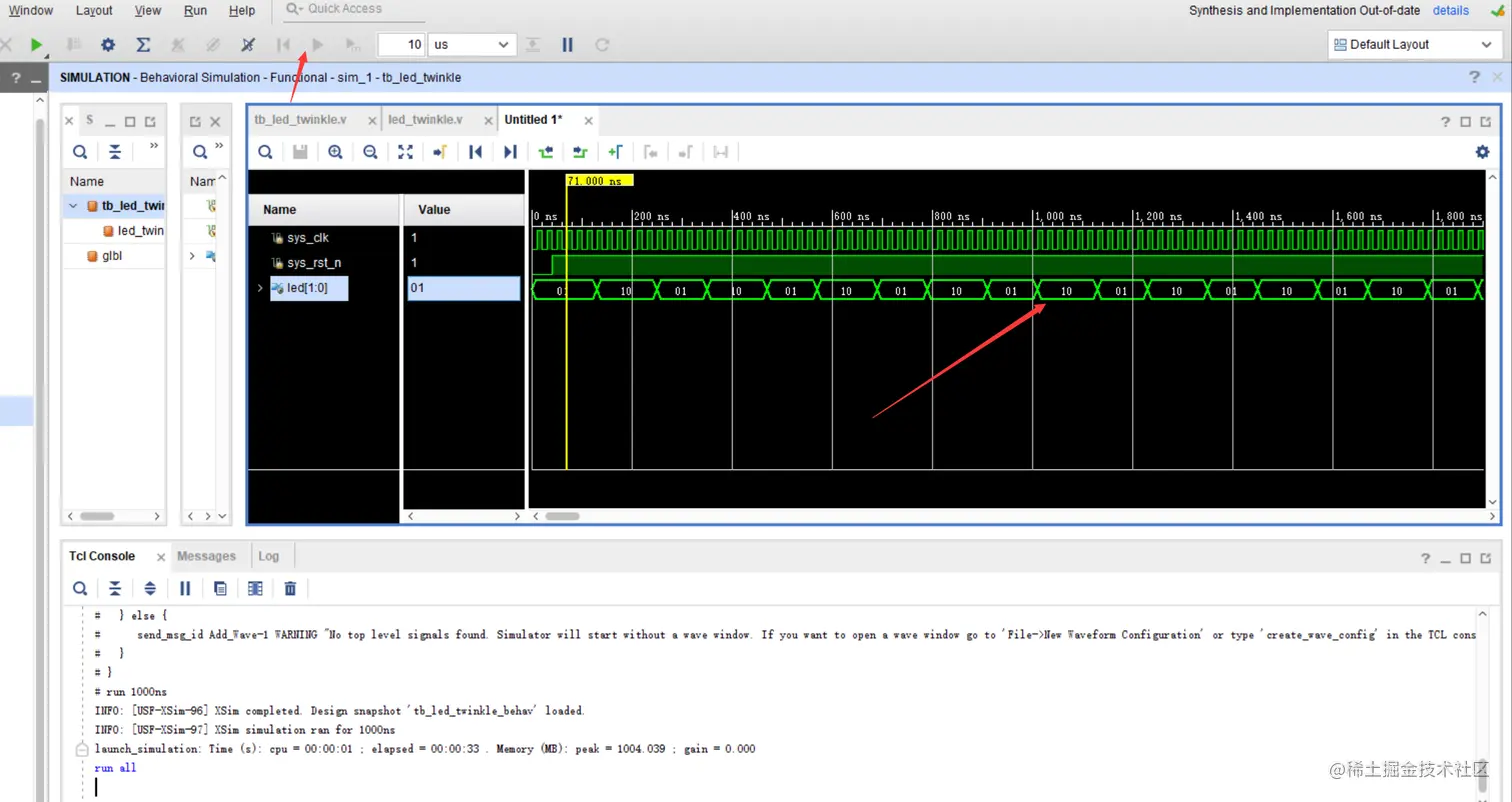Pause the Tcl Console output
Image resolution: width=1512 pixels, height=802 pixels.
(x=185, y=588)
